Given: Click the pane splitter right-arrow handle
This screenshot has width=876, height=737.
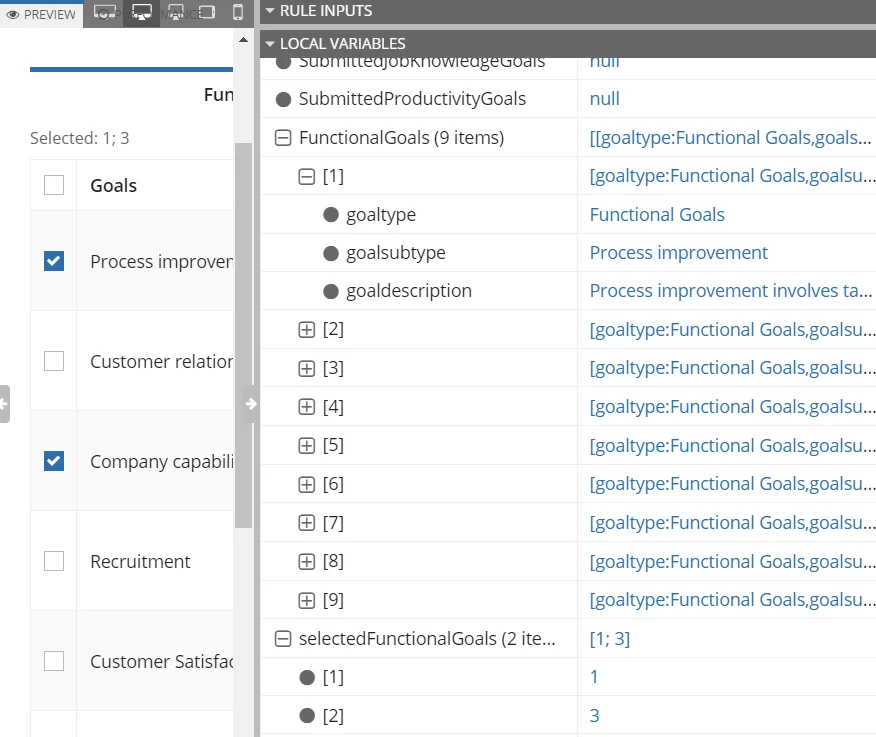Looking at the screenshot, I should pos(251,403).
